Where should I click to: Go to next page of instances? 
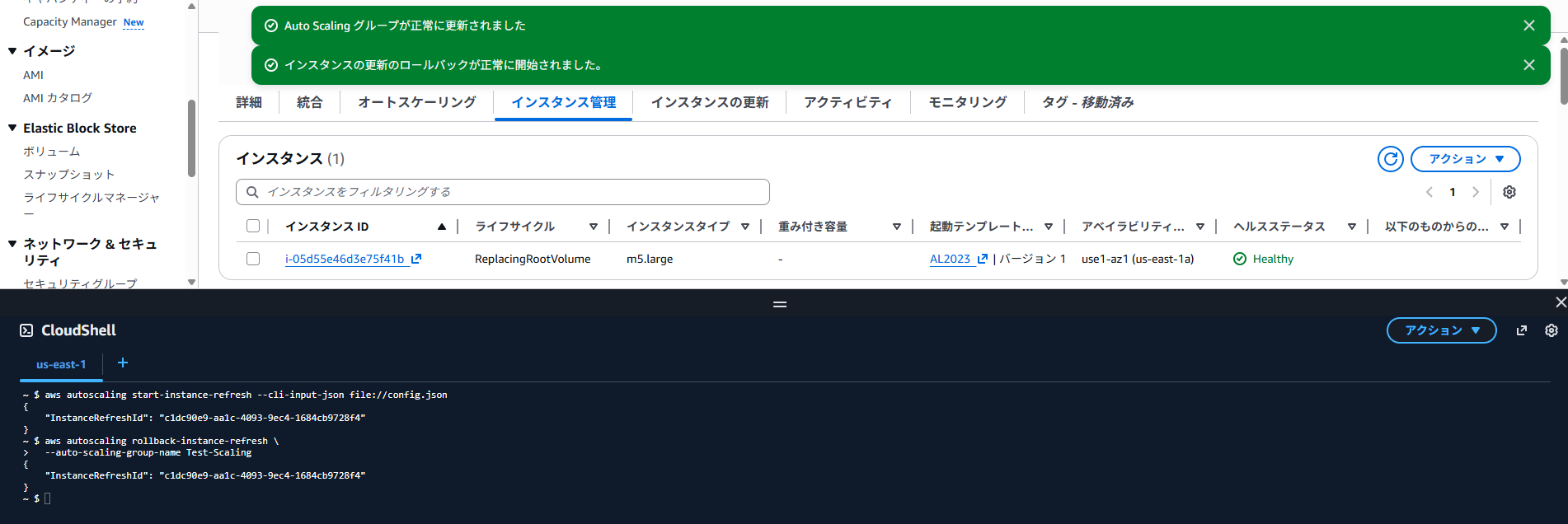click(x=1475, y=192)
